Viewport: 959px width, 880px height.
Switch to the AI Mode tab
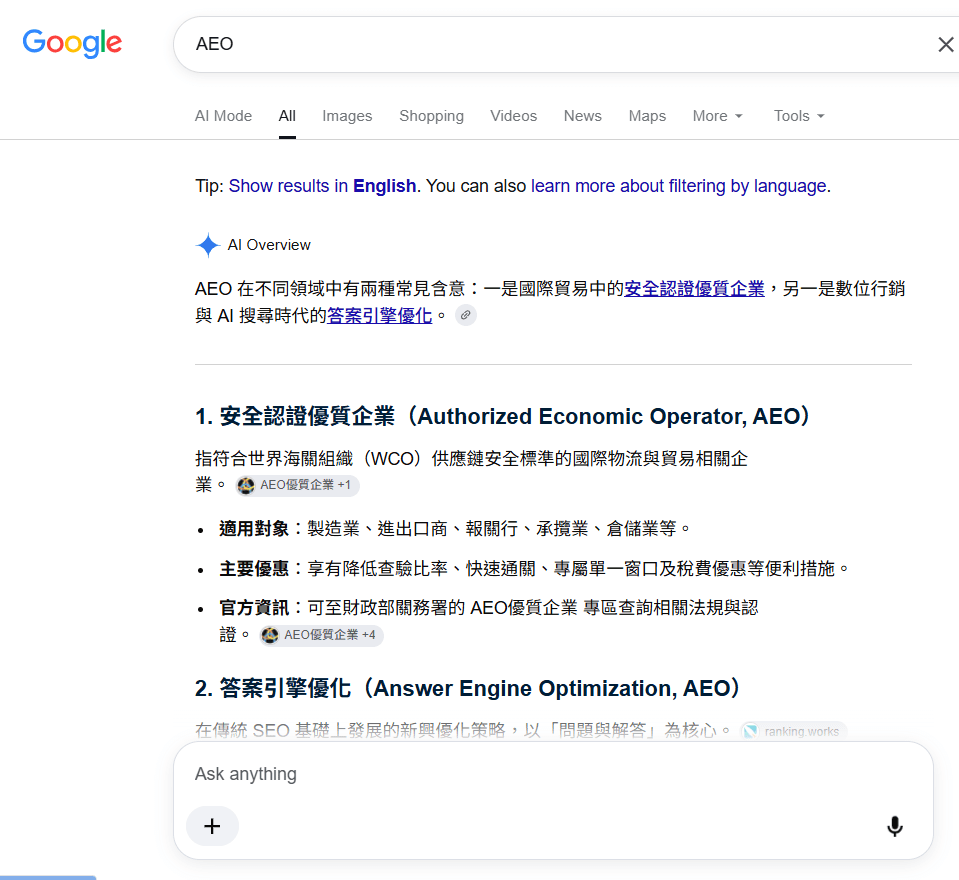click(223, 116)
